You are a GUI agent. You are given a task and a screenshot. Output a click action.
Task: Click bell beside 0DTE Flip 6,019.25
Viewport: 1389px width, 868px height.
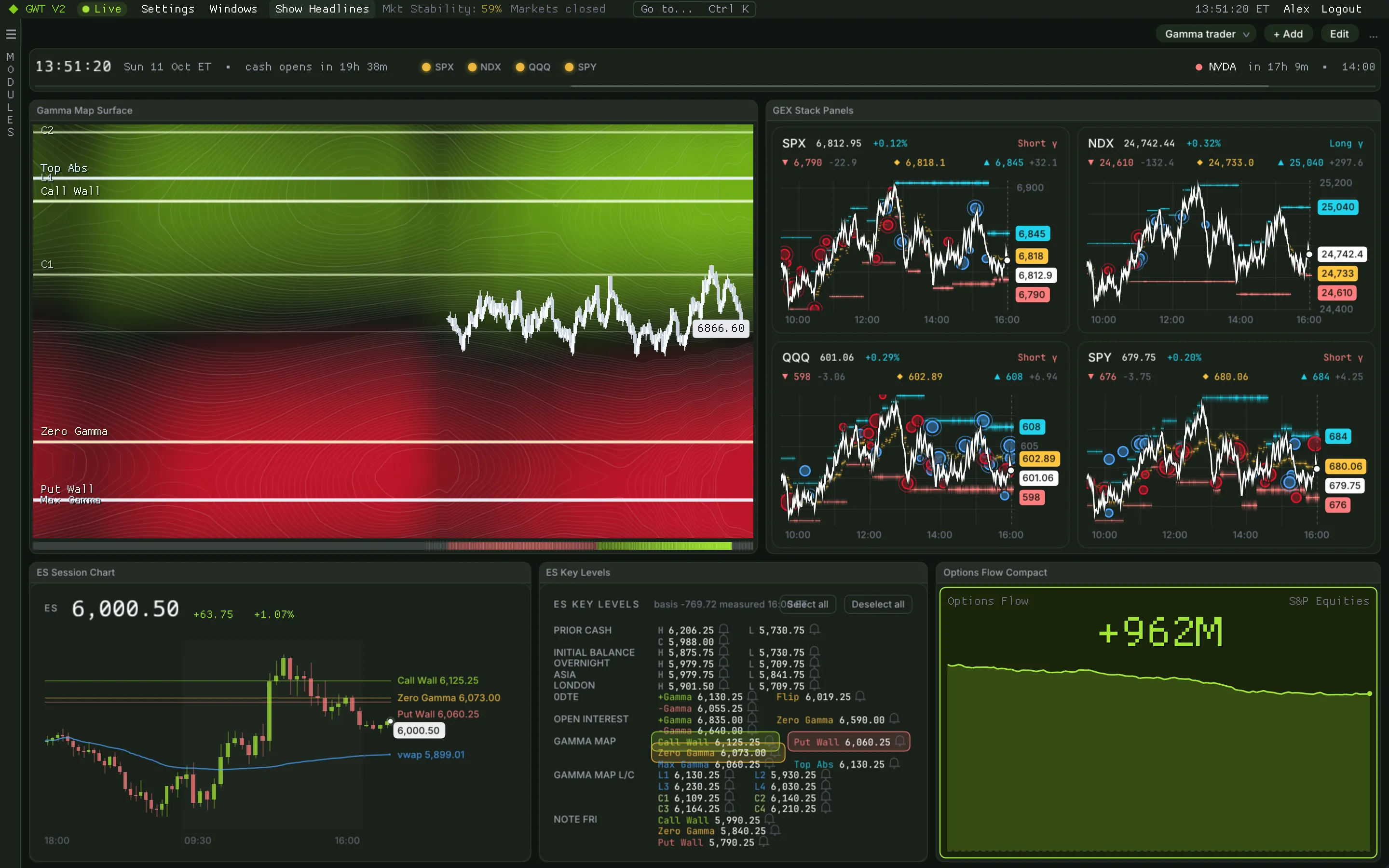click(860, 696)
